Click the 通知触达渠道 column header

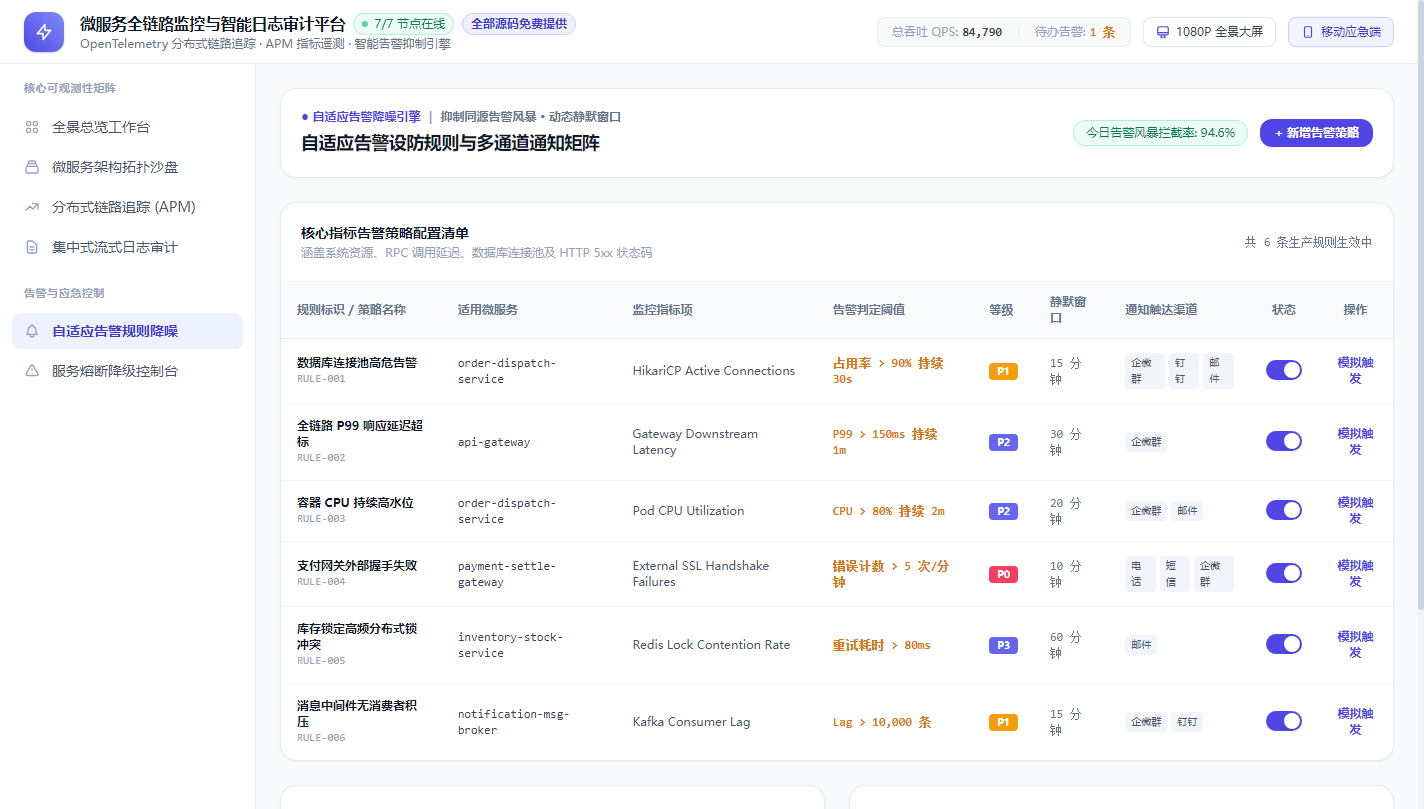(1161, 310)
